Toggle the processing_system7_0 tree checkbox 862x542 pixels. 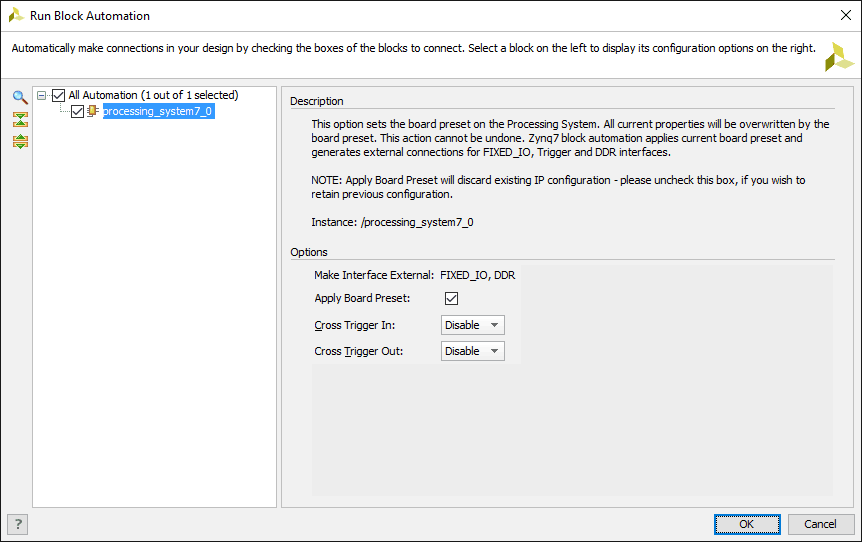(78, 111)
